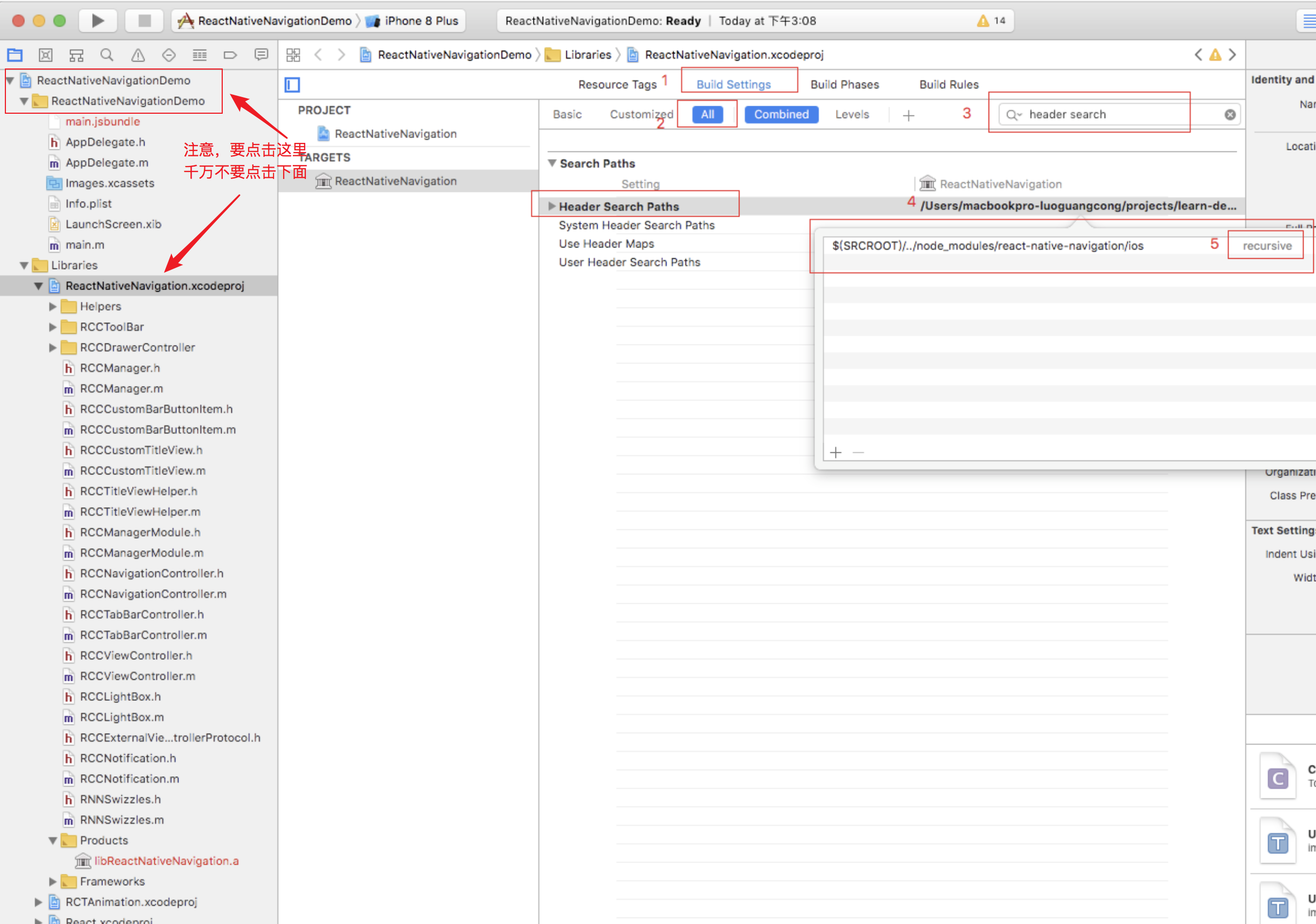Go forward with the editor forward arrow
Screen dimensions: 1316x924
(341, 55)
